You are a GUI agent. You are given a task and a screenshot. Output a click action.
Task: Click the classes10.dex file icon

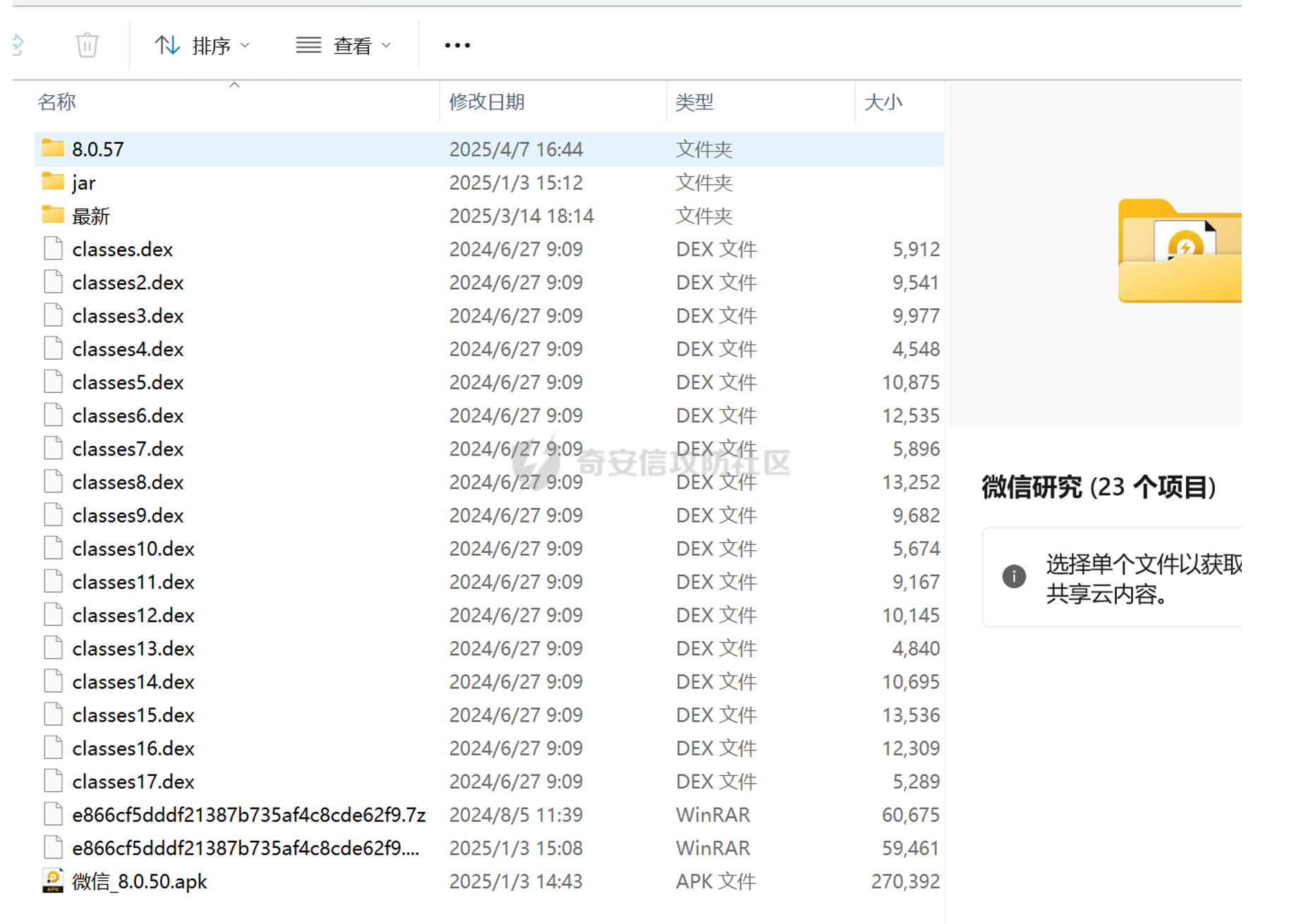pyautogui.click(x=53, y=548)
